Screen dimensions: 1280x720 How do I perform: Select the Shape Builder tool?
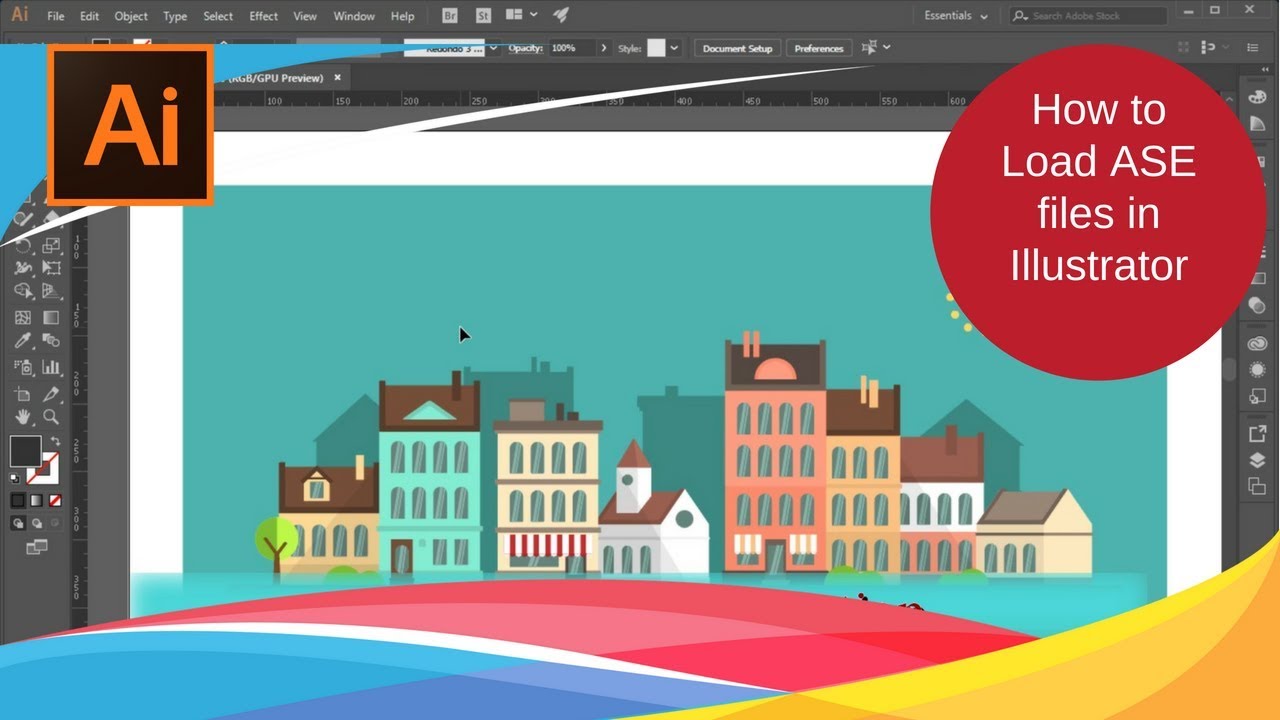23,292
